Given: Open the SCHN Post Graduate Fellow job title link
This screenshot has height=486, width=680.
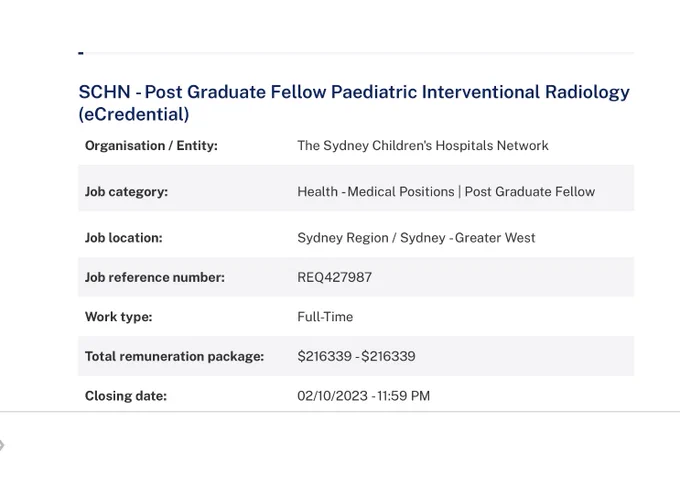Looking at the screenshot, I should coord(354,103).
